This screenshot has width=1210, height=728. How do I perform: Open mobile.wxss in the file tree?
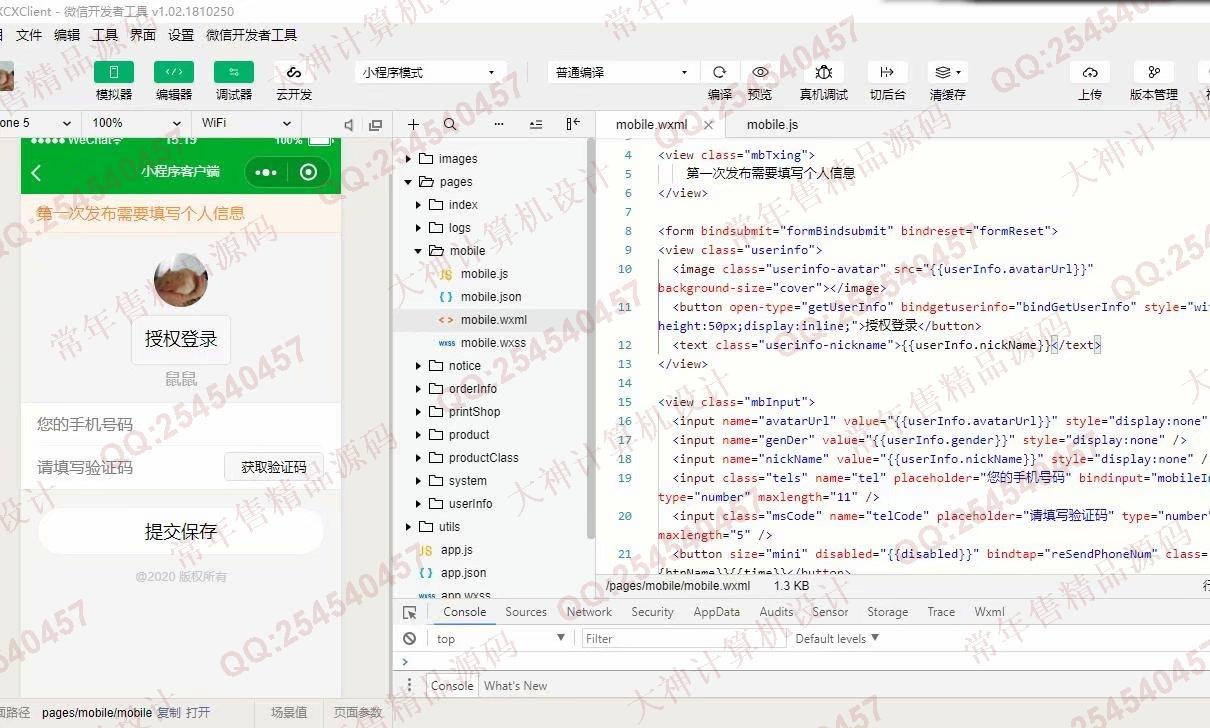tap(493, 343)
